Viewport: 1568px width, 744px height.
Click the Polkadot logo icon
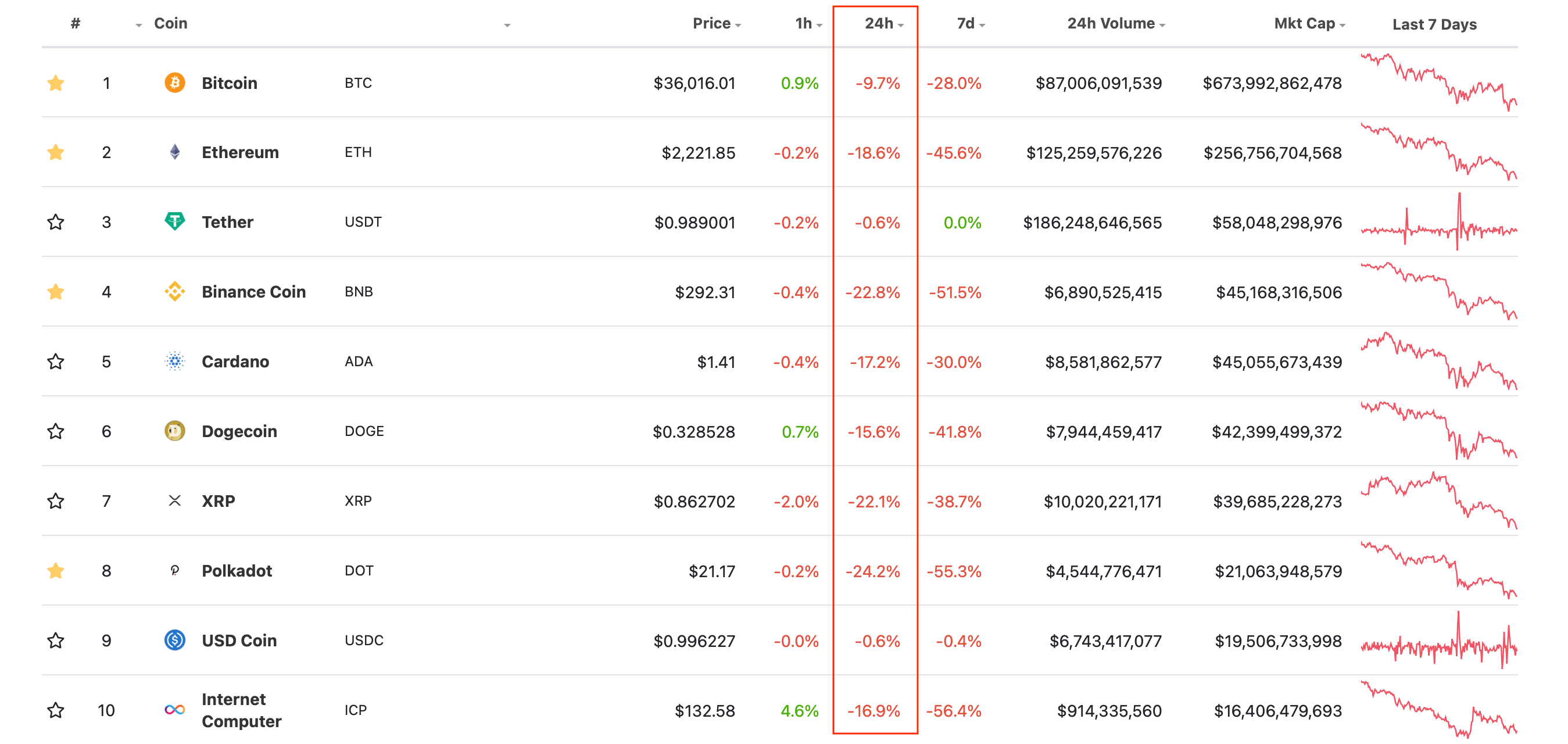pyautogui.click(x=175, y=570)
